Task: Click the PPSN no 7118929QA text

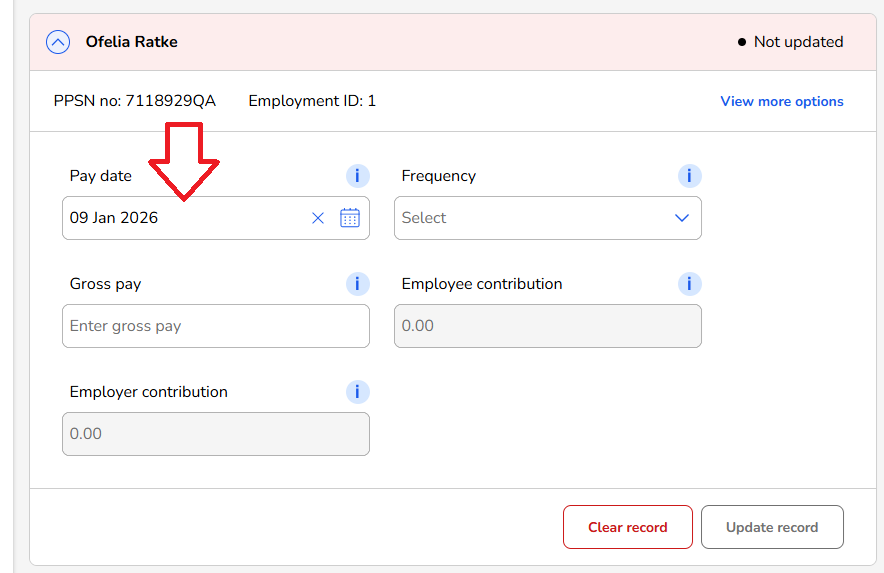Action: tap(134, 101)
